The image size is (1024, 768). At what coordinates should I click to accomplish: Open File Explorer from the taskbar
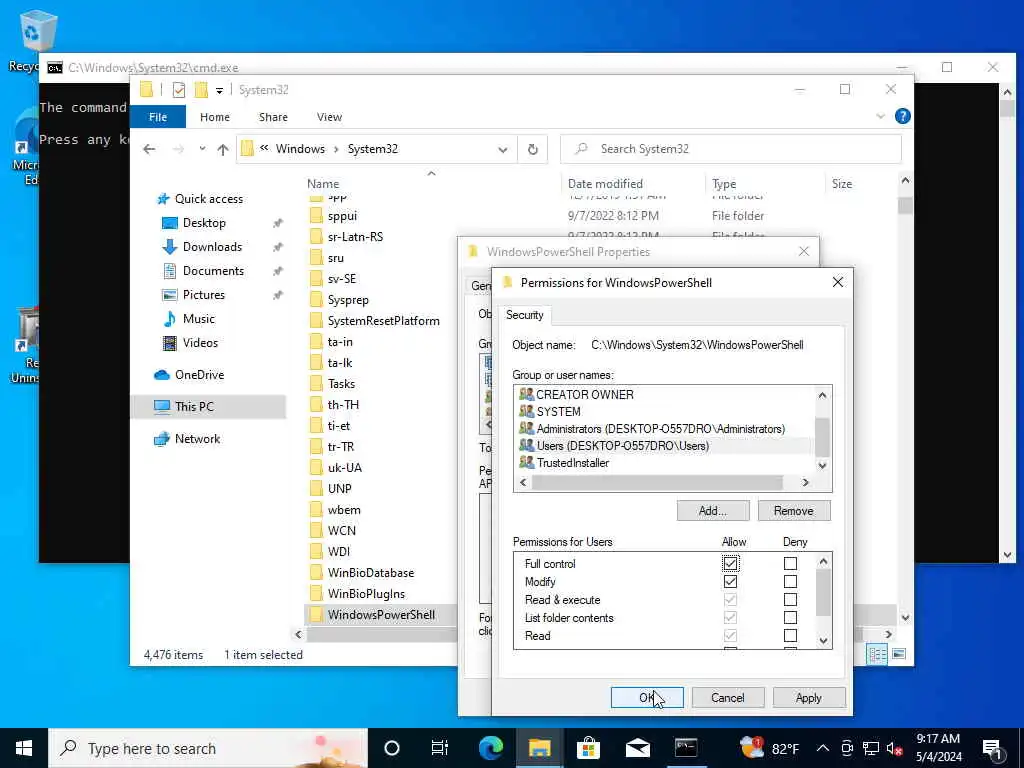pos(539,748)
